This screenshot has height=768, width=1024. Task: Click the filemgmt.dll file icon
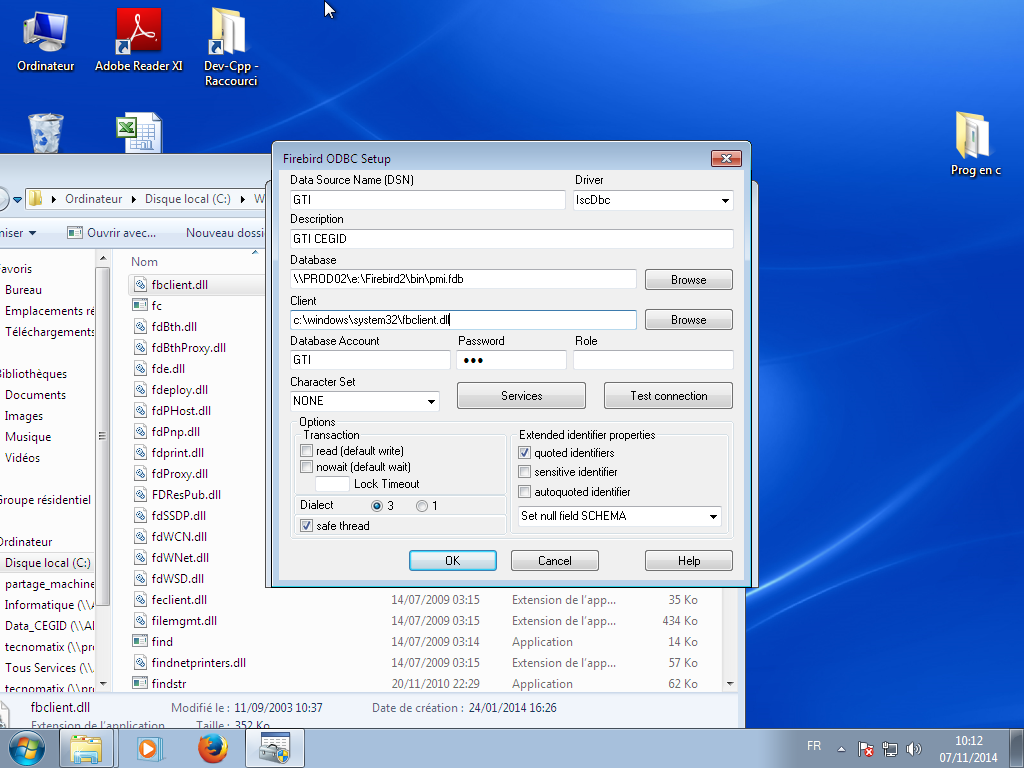[140, 620]
